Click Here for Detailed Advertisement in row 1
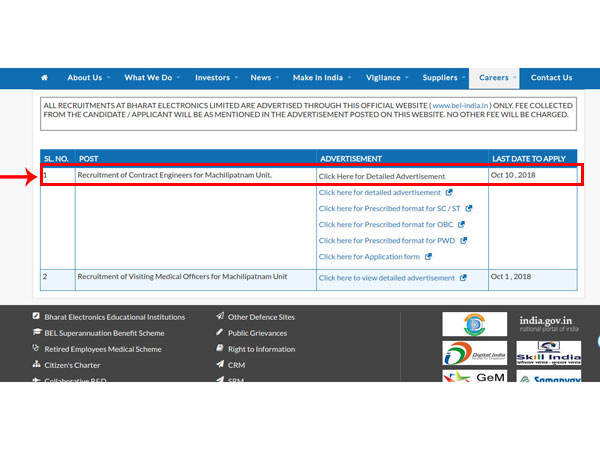This screenshot has width=600, height=450. [x=382, y=176]
